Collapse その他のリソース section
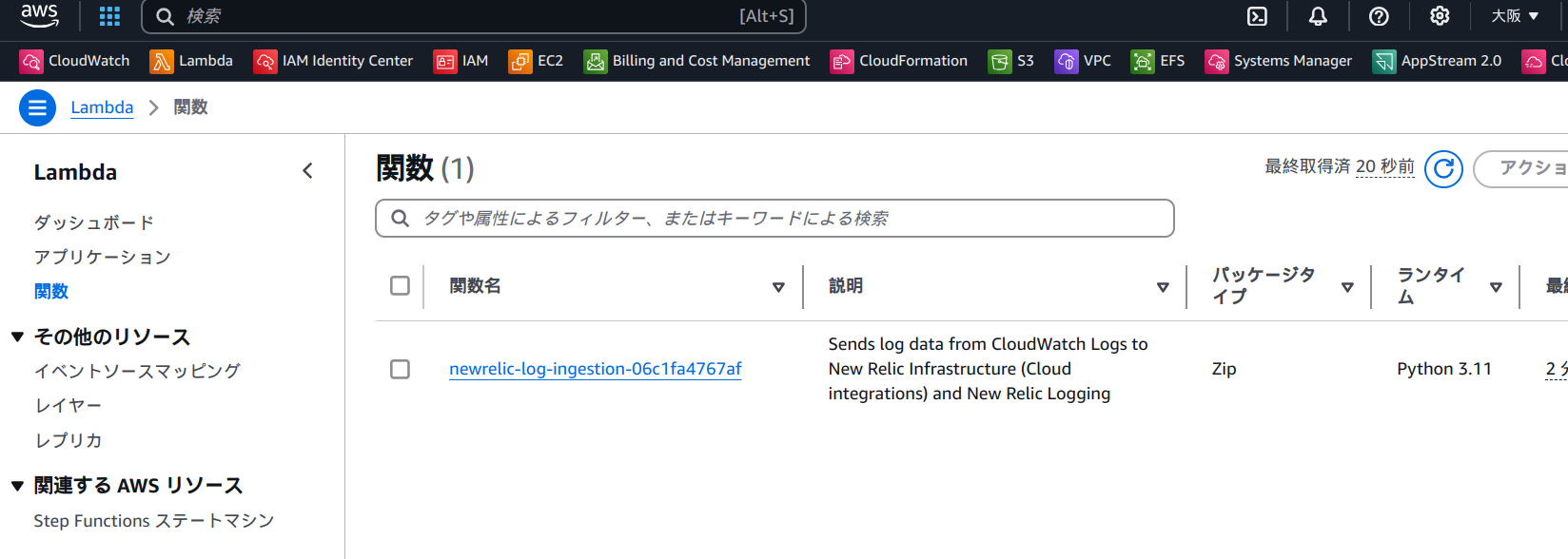The width and height of the screenshot is (1568, 559). pyautogui.click(x=17, y=337)
